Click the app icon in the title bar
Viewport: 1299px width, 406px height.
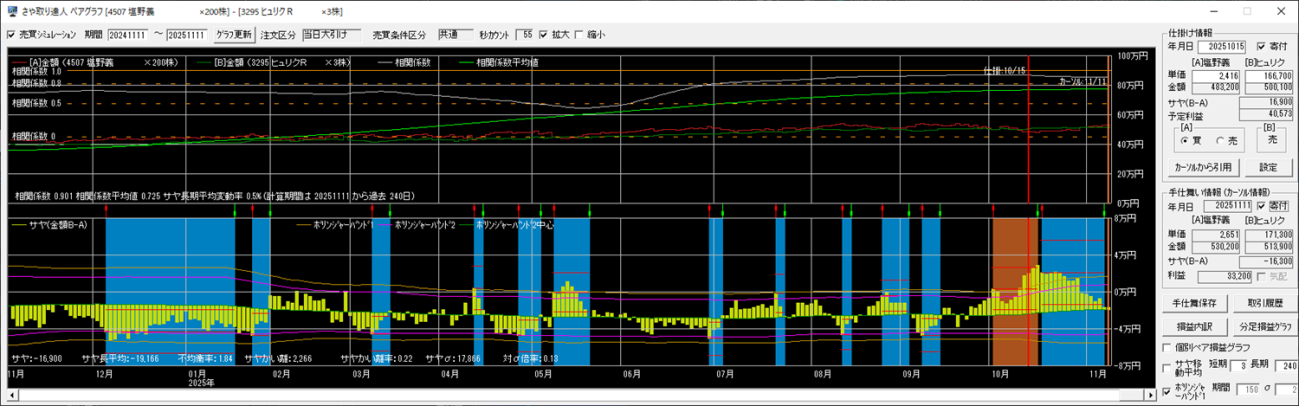[11, 10]
